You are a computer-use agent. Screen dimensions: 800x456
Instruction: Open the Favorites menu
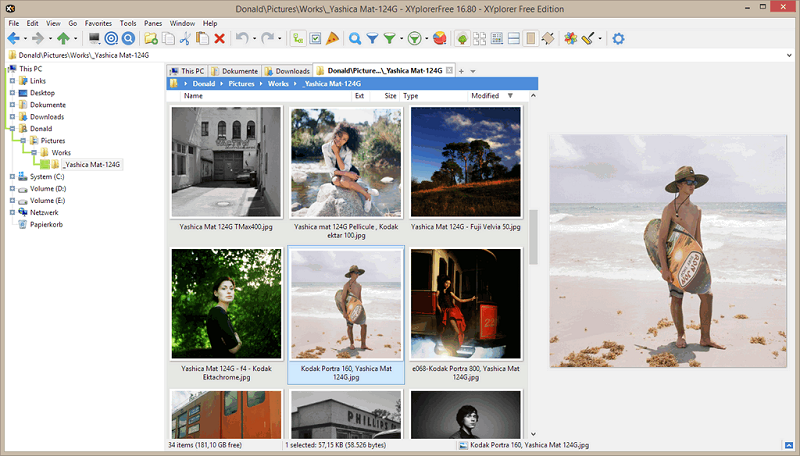pos(98,22)
